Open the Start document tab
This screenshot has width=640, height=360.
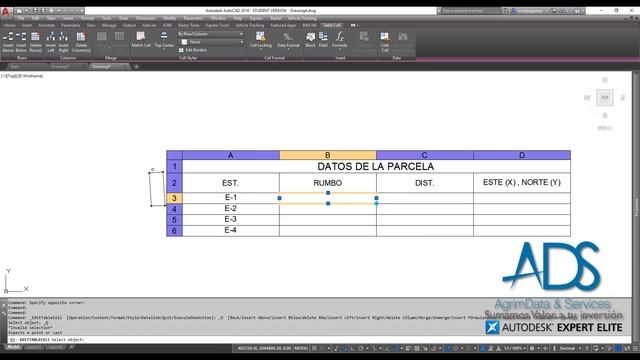point(15,67)
